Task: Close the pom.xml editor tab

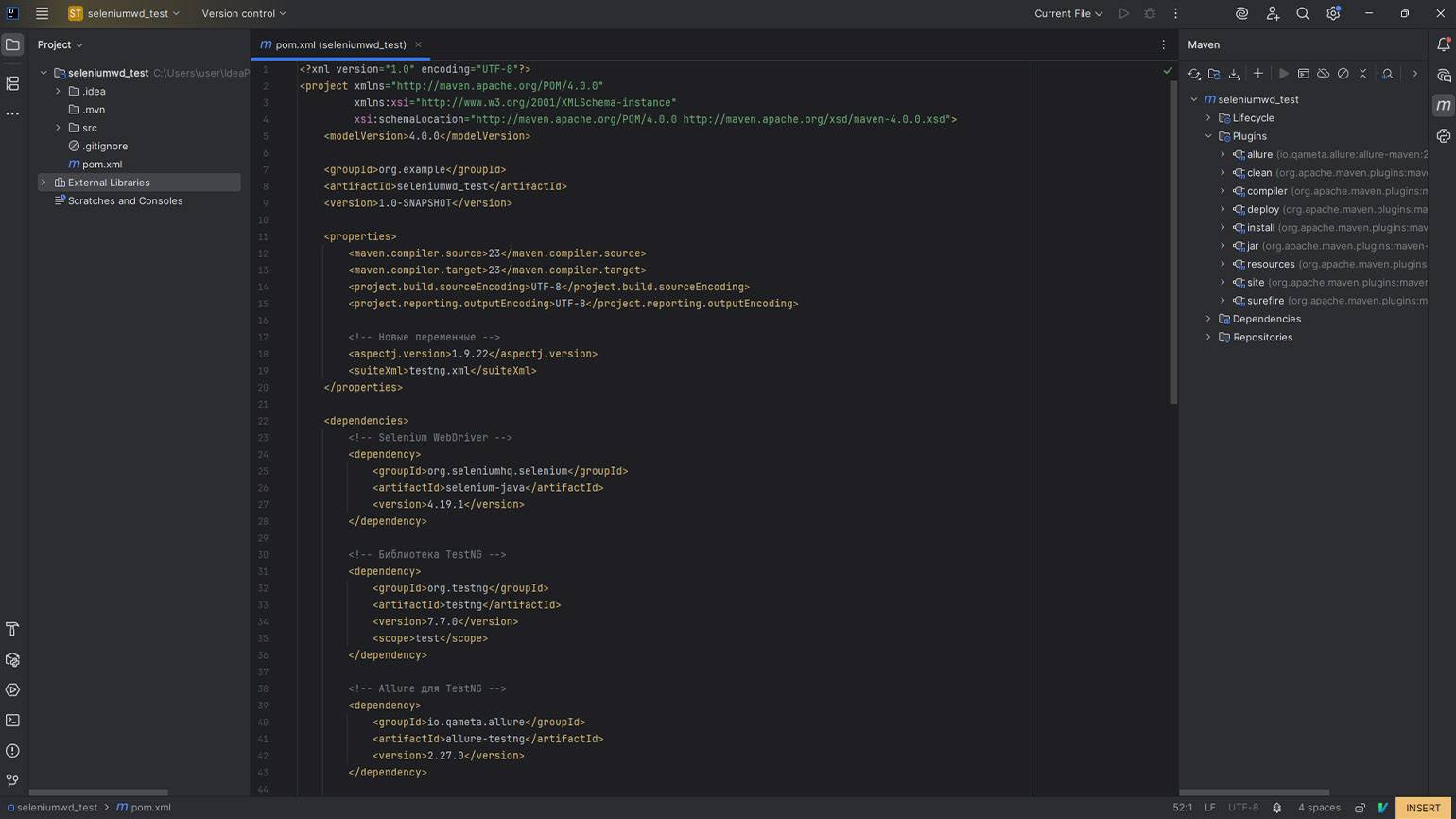Action: 418,44
